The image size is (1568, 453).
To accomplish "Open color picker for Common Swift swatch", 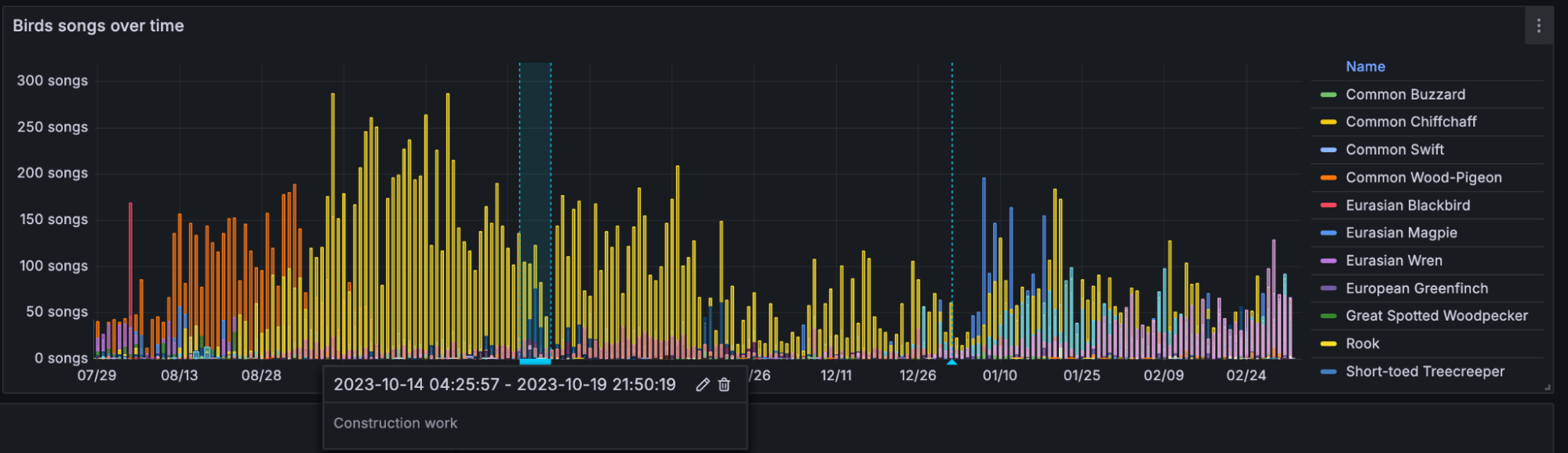I will pyautogui.click(x=1328, y=150).
